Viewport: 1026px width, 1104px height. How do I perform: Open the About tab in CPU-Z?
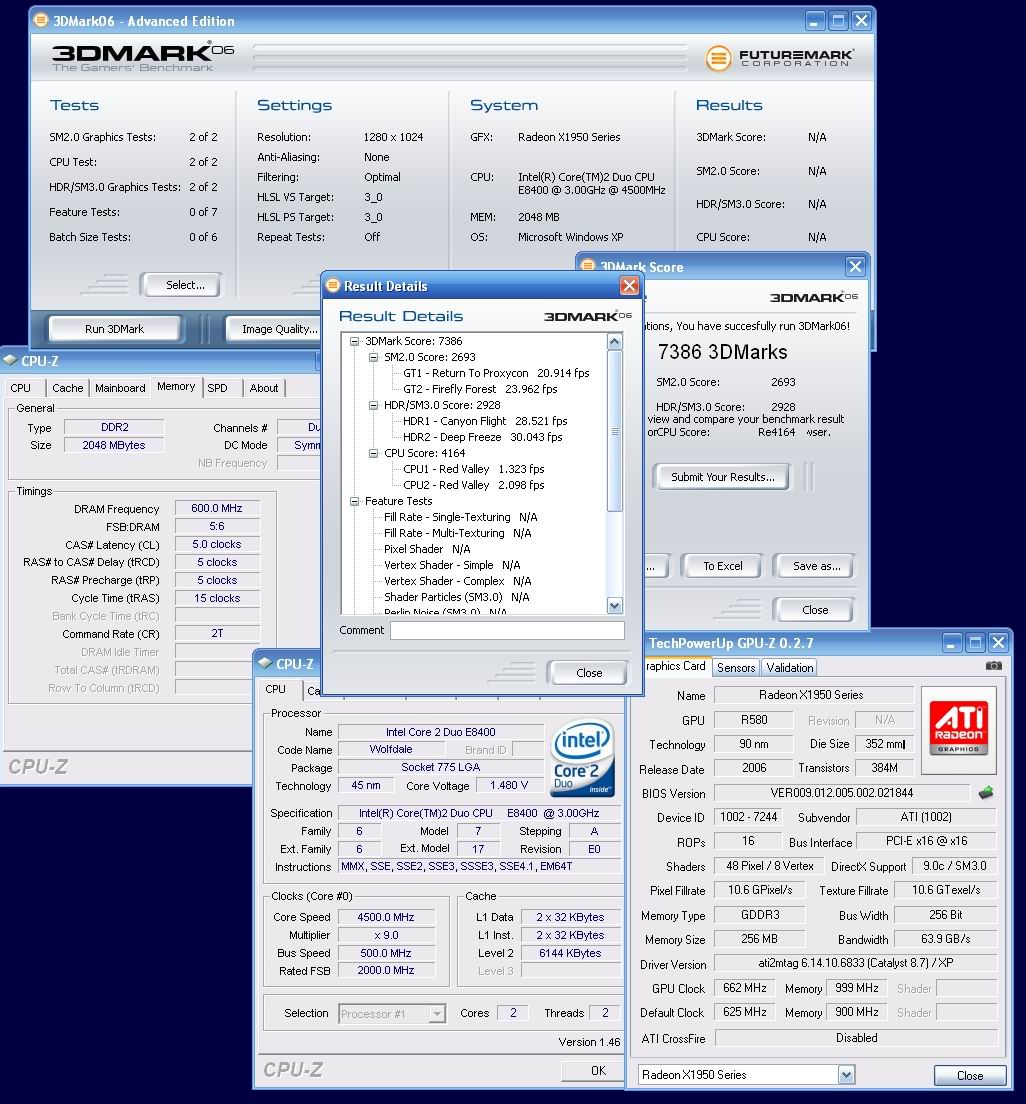click(264, 388)
